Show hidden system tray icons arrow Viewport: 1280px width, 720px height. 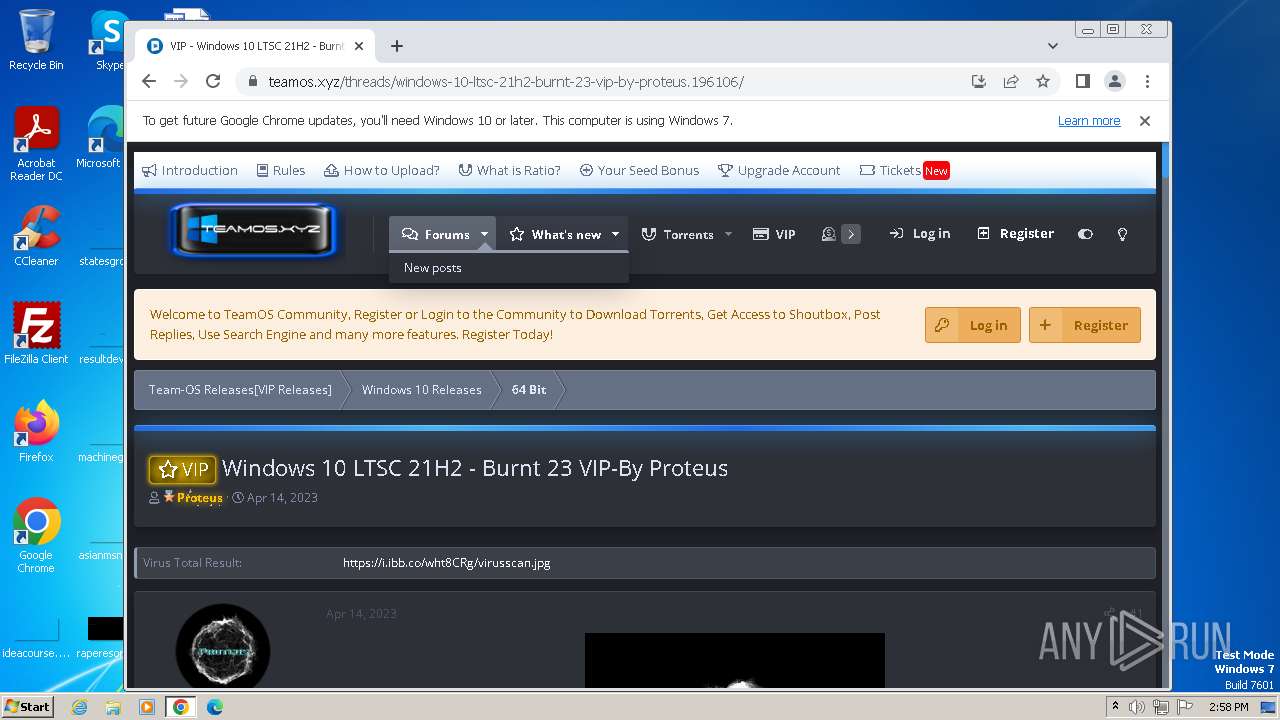tap(1115, 707)
